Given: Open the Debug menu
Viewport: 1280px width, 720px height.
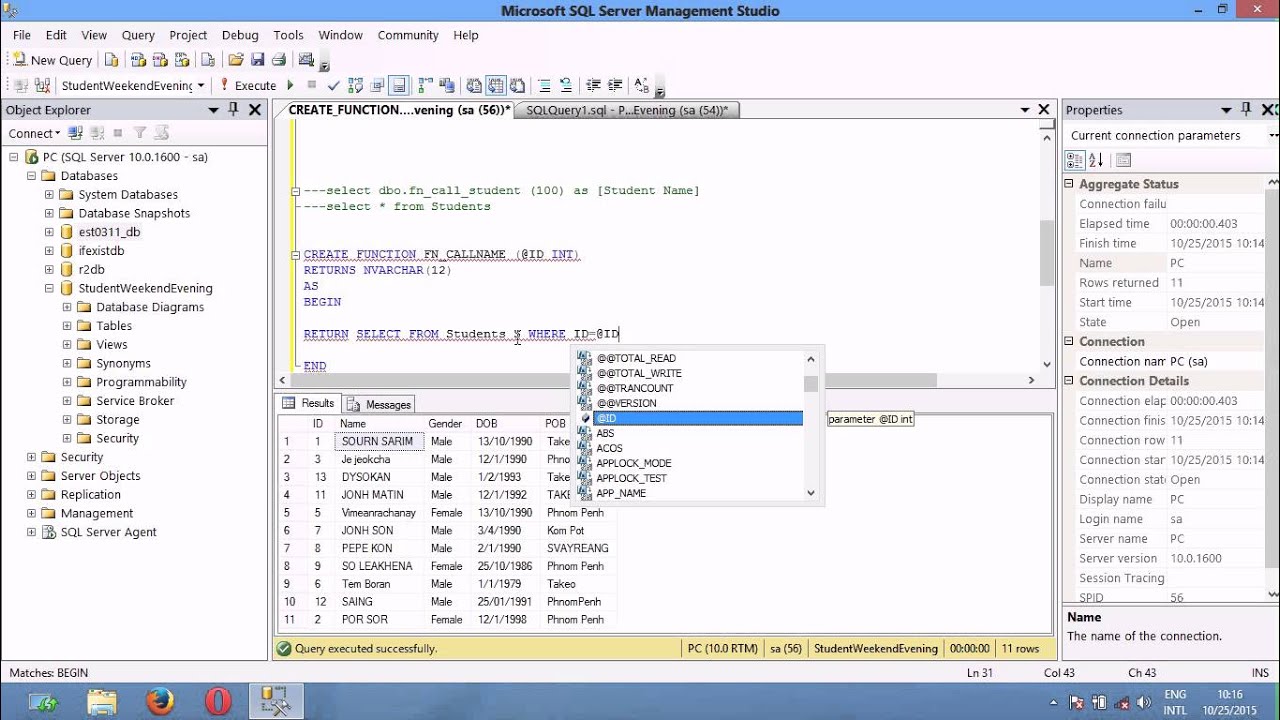Looking at the screenshot, I should (240, 35).
